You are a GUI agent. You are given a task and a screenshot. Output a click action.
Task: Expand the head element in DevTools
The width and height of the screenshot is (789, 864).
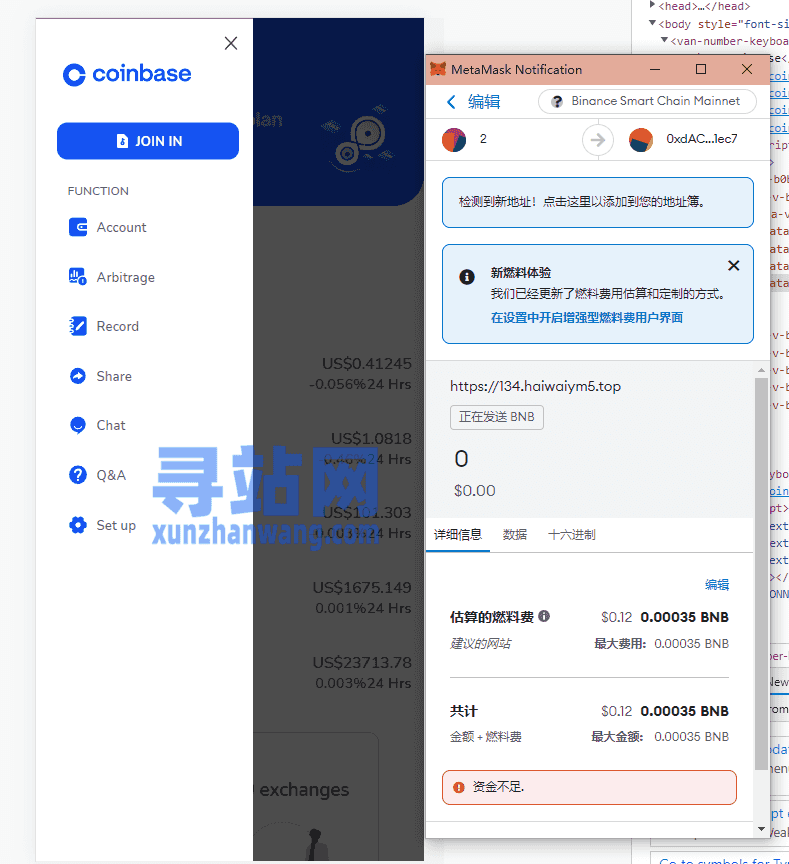[652, 5]
